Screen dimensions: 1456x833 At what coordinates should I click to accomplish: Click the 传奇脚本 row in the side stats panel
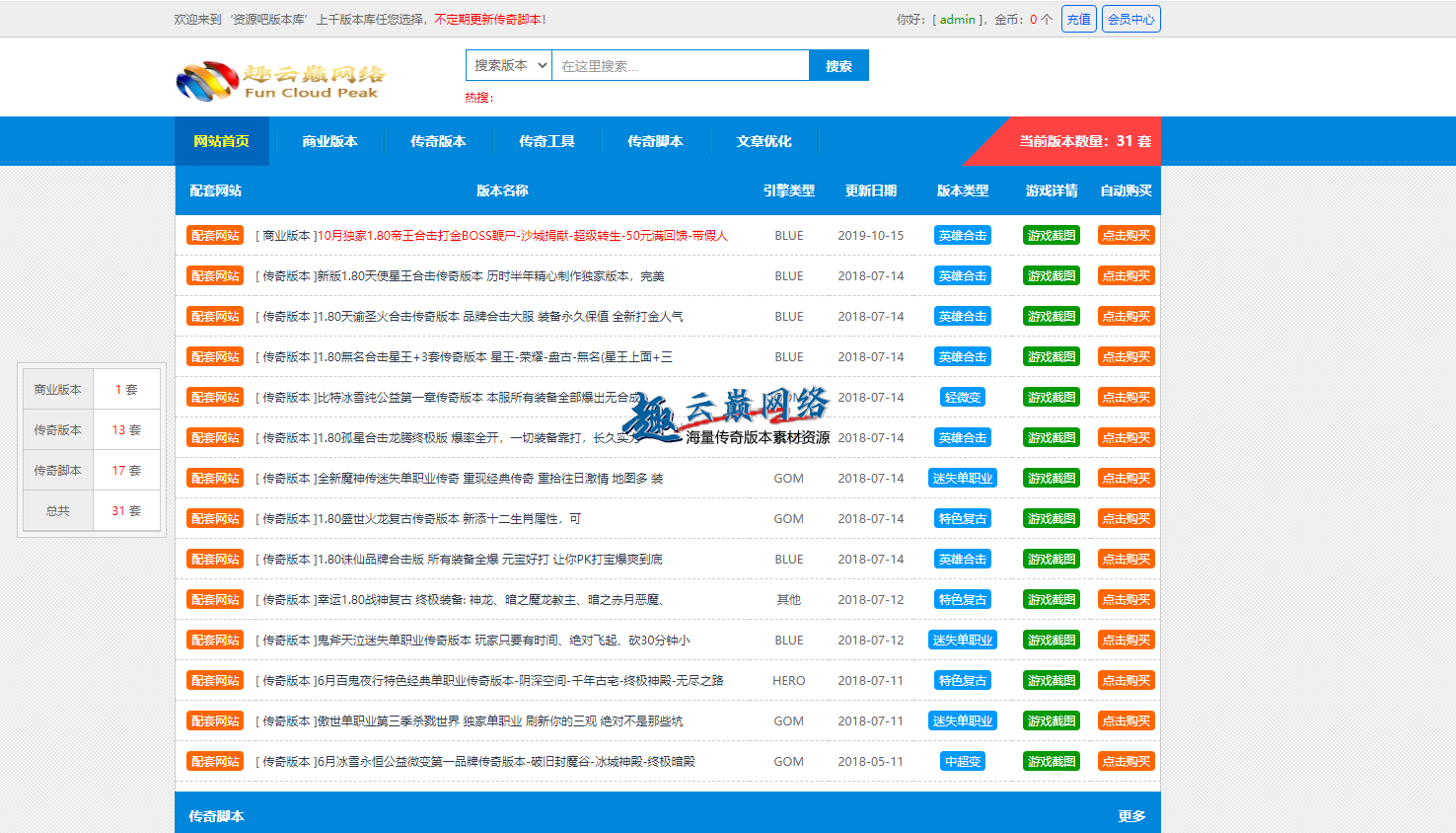point(89,470)
